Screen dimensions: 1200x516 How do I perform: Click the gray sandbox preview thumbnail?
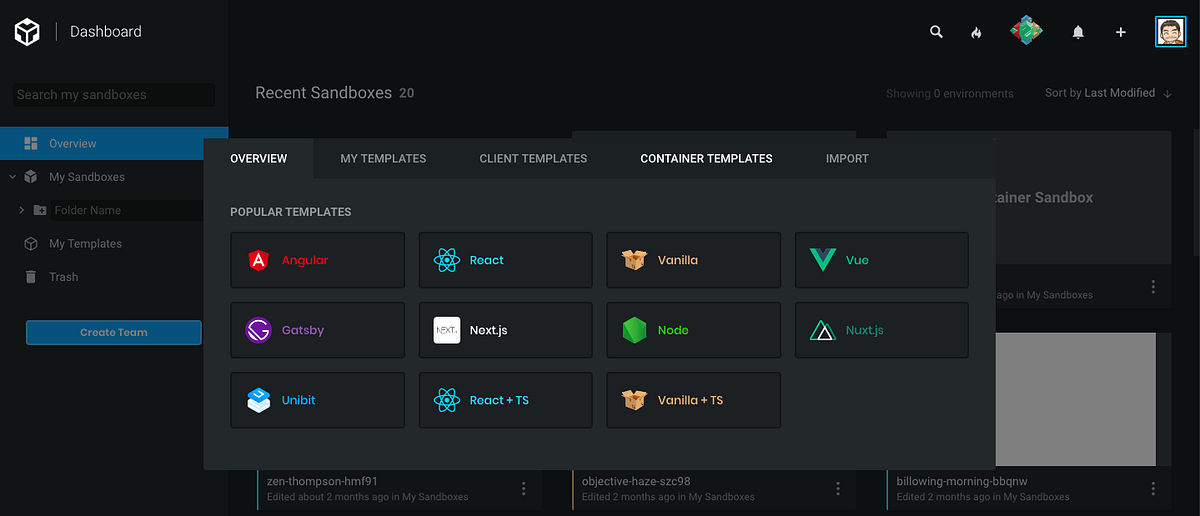[x=1076, y=401]
